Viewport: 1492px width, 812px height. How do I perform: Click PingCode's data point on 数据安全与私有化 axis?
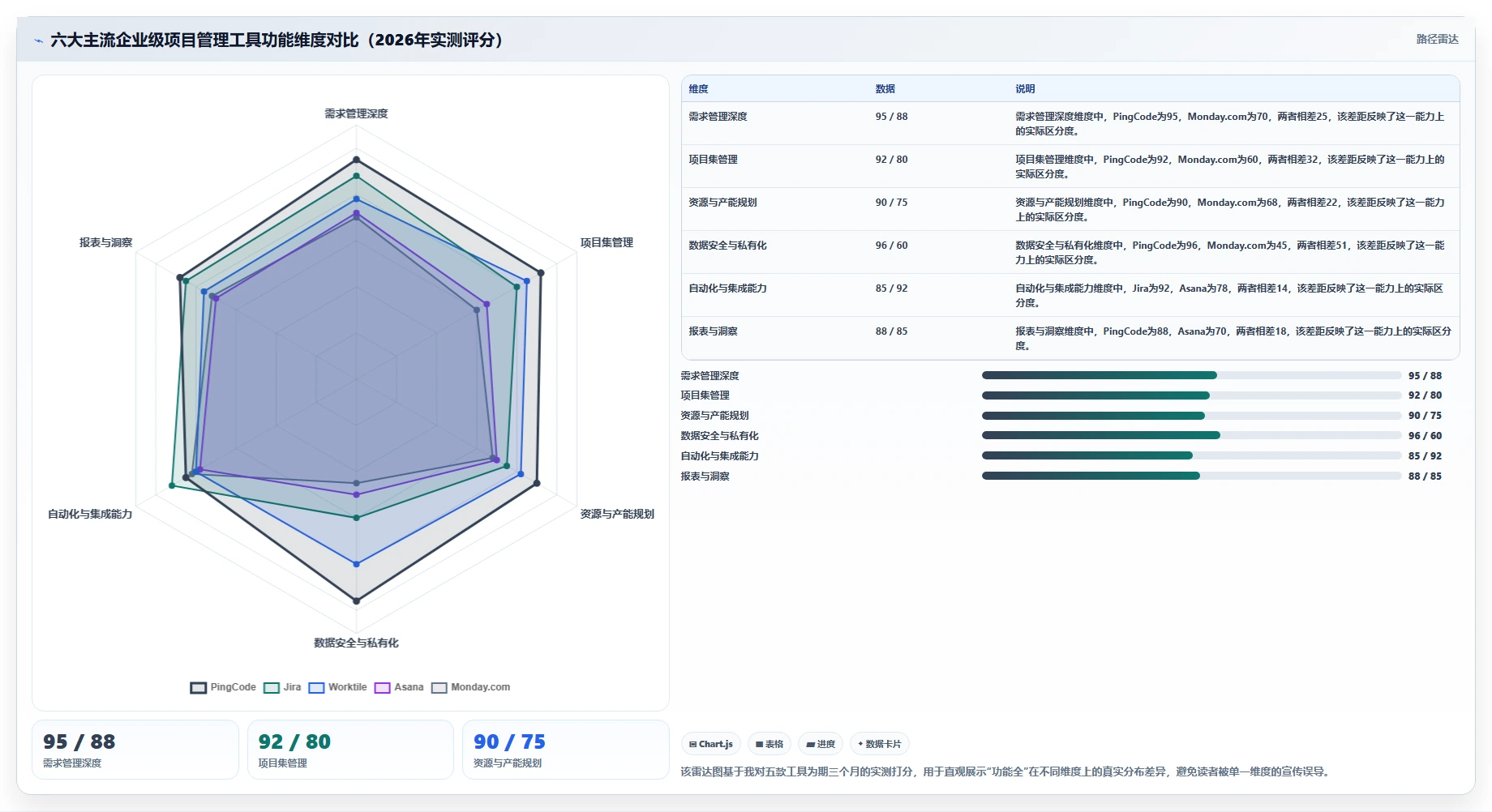[356, 600]
